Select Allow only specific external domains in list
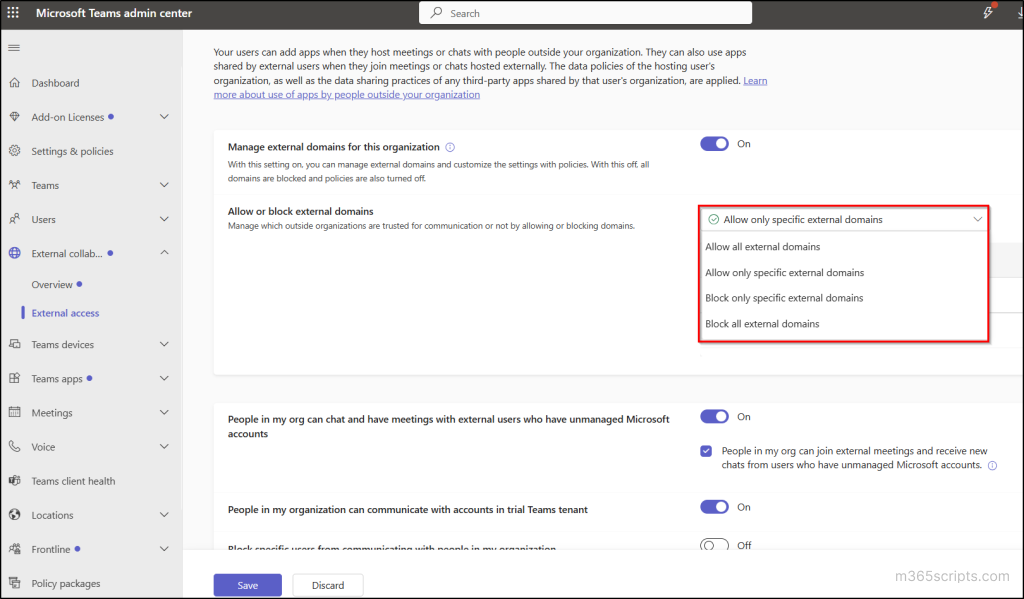Viewport: 1024px width, 599px height. pos(843,272)
